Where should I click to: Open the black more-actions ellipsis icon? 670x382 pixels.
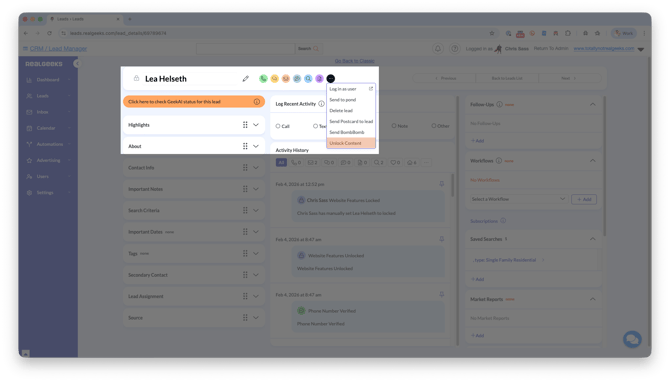[x=331, y=79]
